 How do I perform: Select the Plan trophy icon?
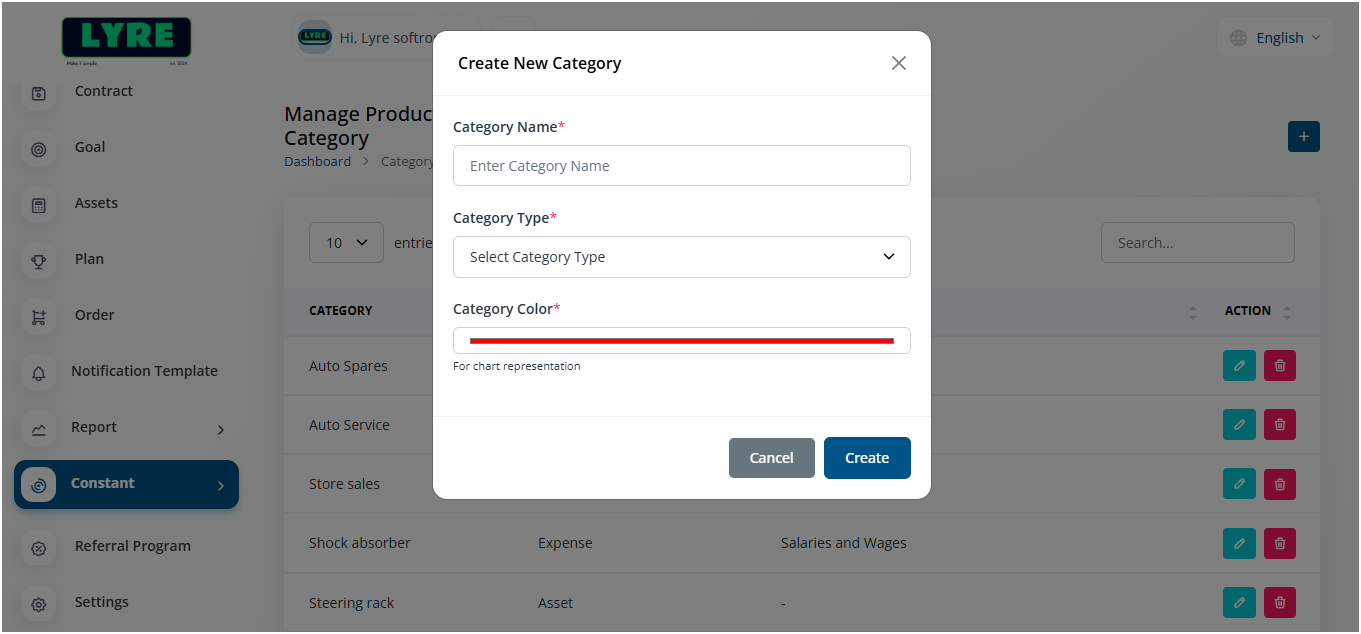pos(39,261)
